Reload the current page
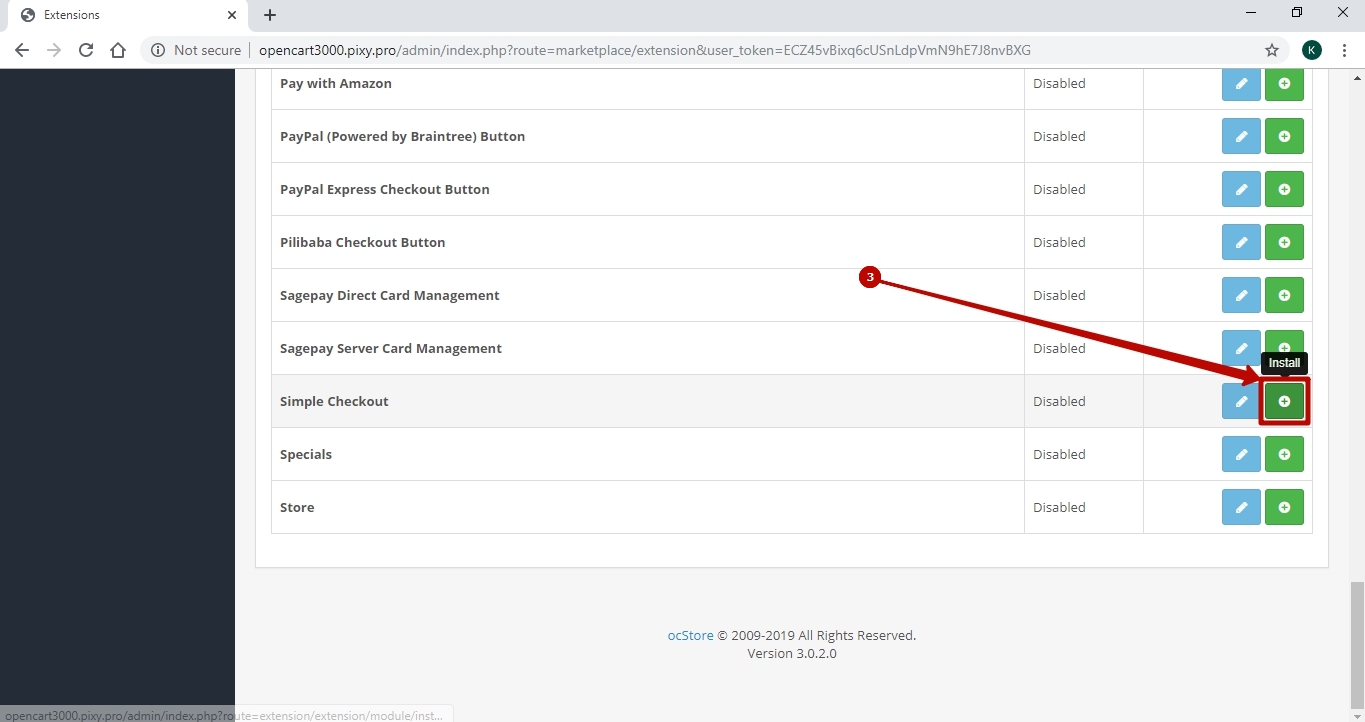Image resolution: width=1365 pixels, height=722 pixels. pos(86,50)
